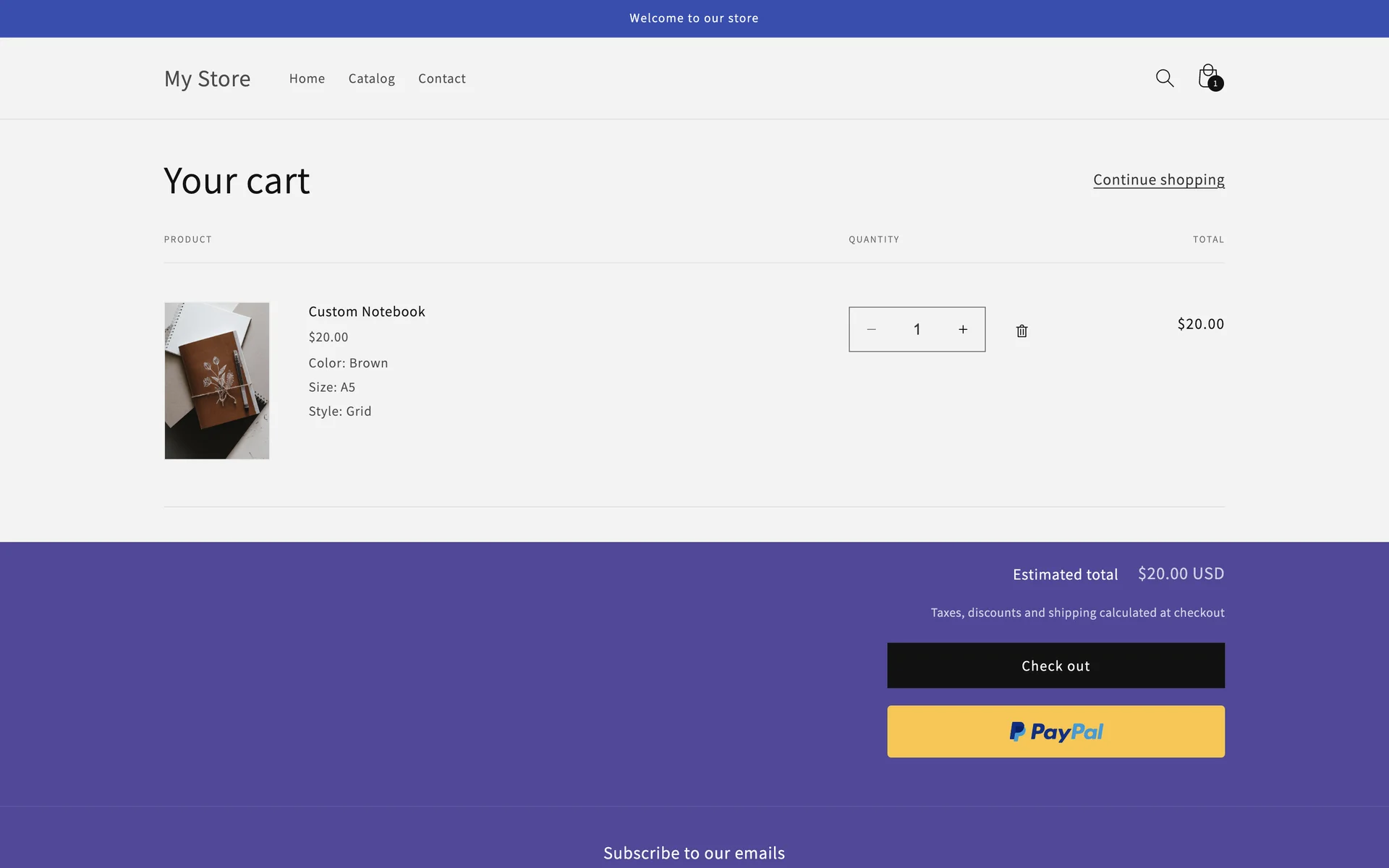Screen dimensions: 1389x868
Task: Click the Your cart heading
Action: pos(237,181)
